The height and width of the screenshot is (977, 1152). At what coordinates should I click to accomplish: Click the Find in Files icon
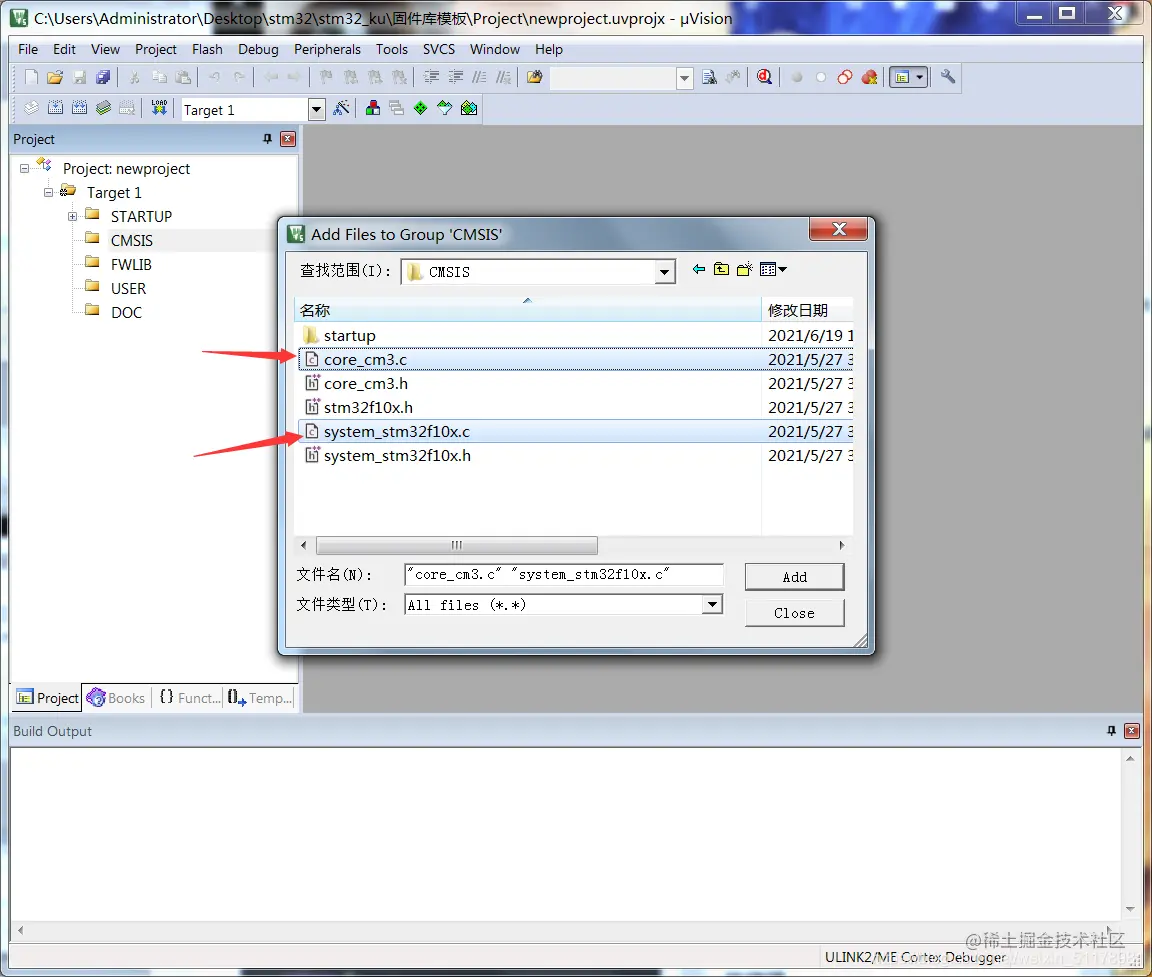point(535,77)
